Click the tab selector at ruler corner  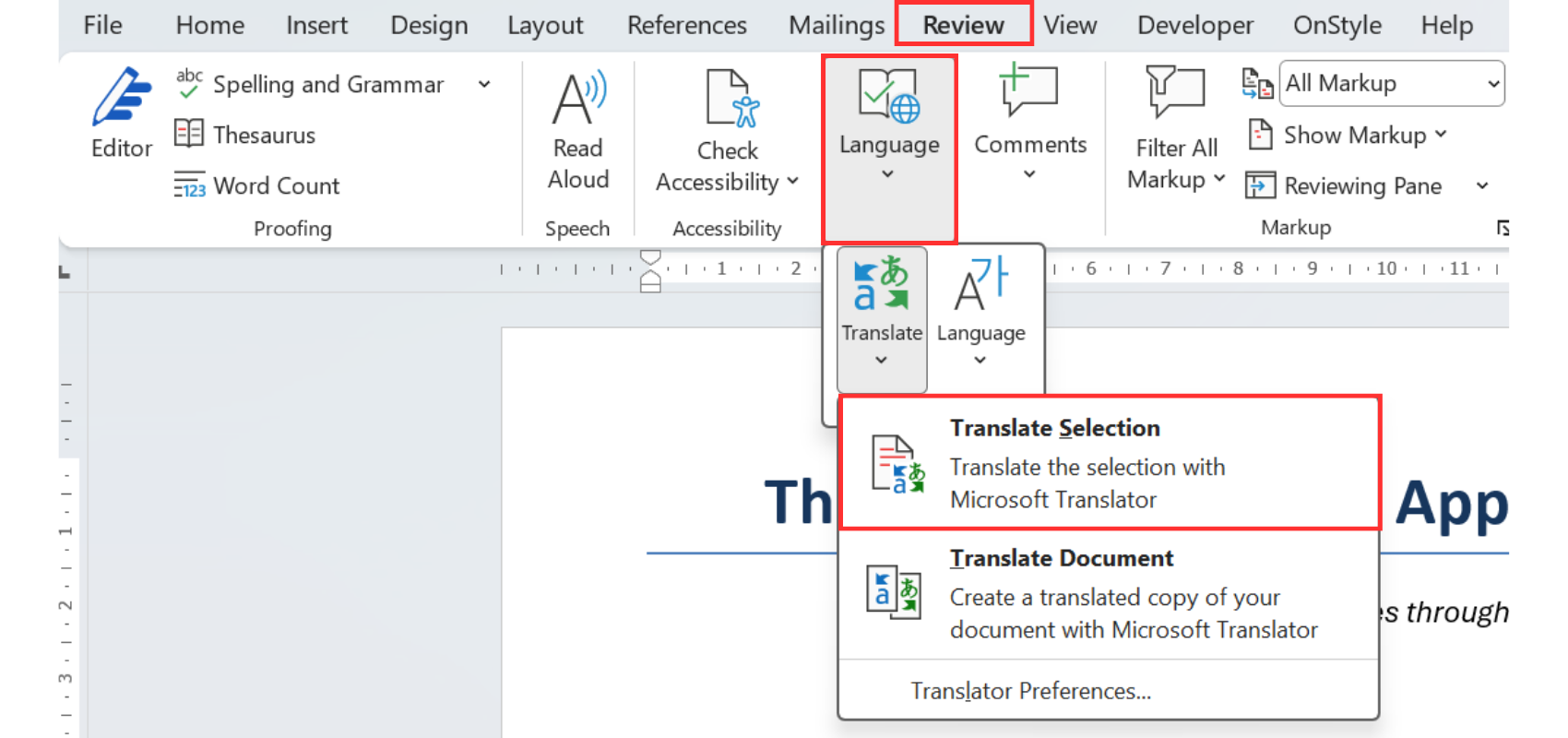[x=64, y=272]
